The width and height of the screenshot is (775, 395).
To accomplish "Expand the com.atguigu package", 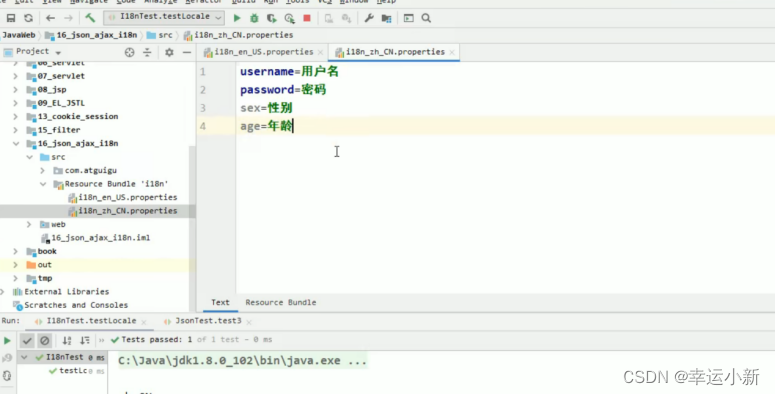I will tap(43, 171).
